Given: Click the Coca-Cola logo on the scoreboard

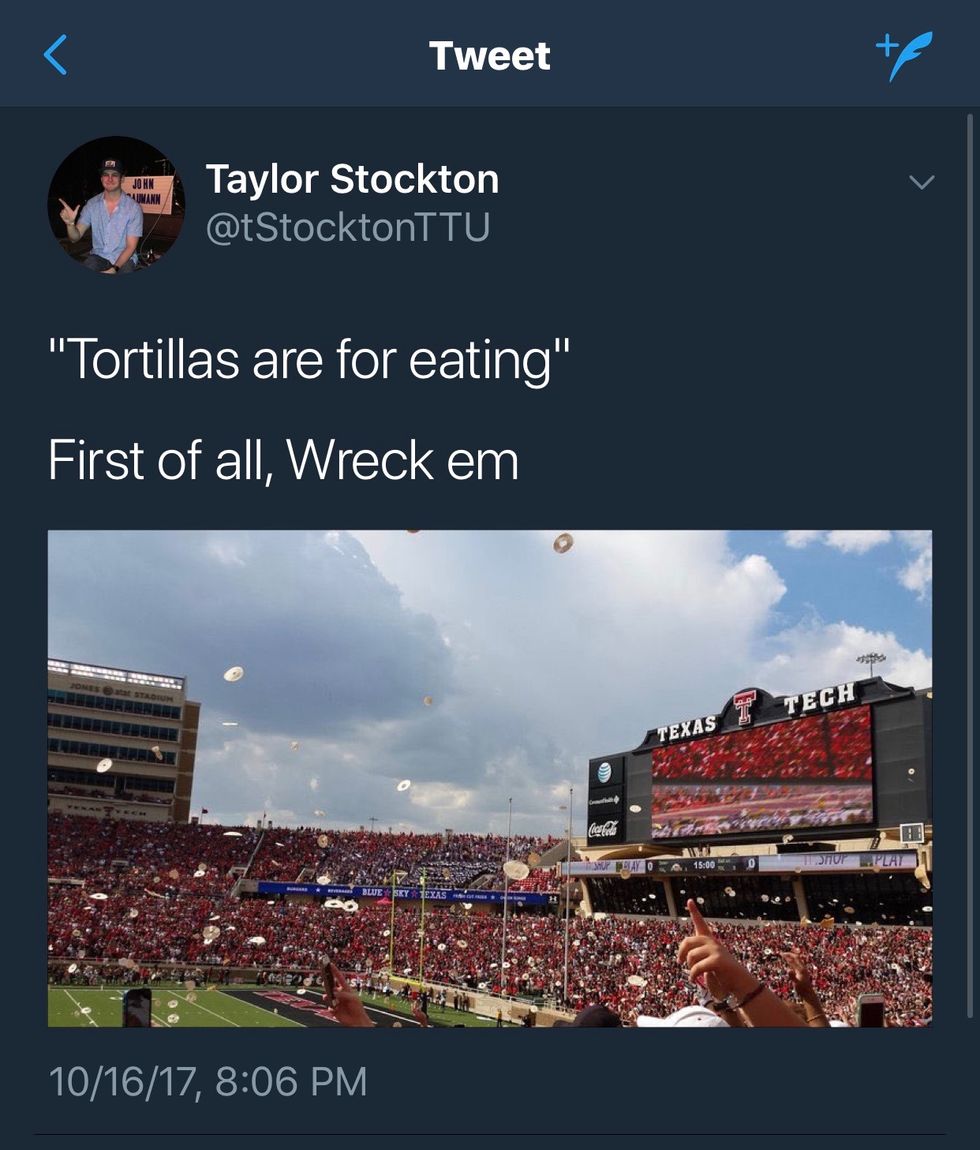Looking at the screenshot, I should 603,828.
